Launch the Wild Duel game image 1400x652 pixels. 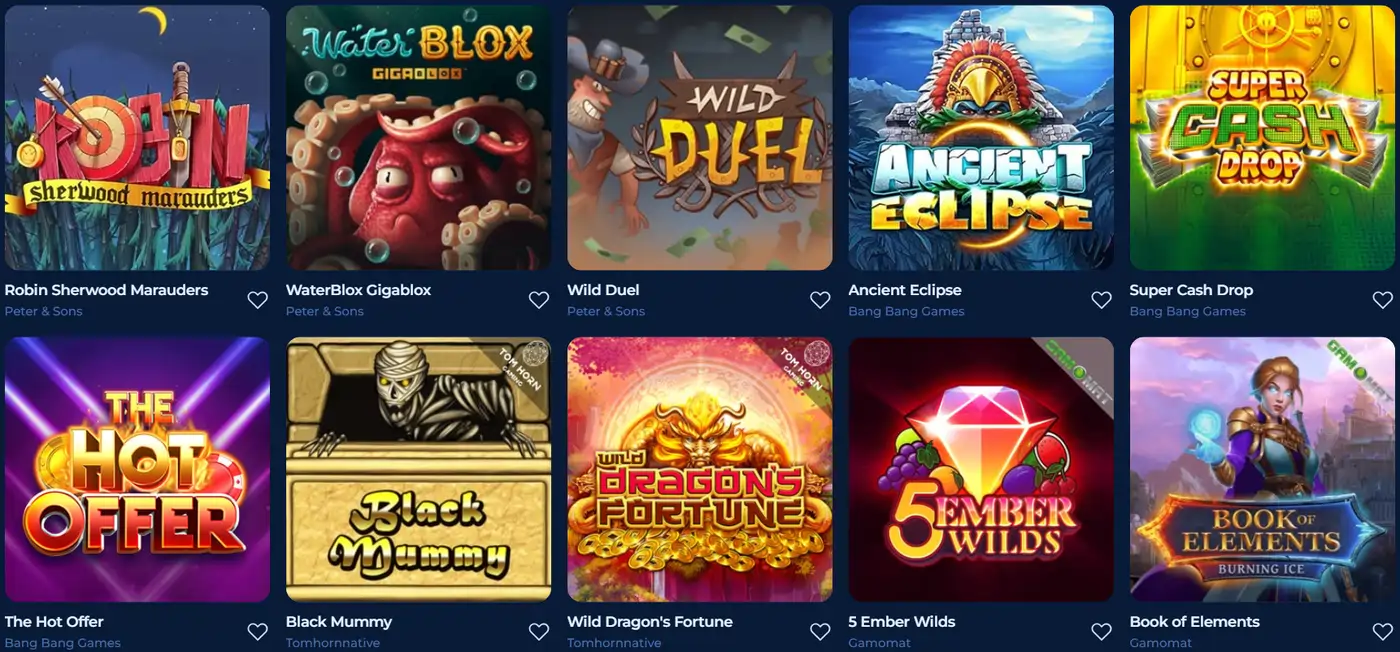(700, 138)
